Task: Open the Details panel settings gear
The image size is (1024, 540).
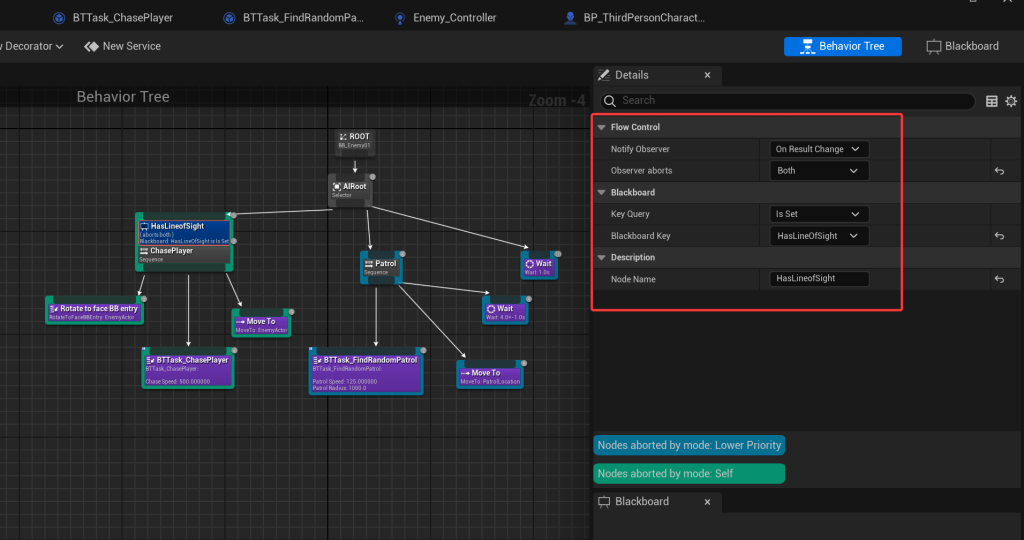Action: pyautogui.click(x=1011, y=101)
